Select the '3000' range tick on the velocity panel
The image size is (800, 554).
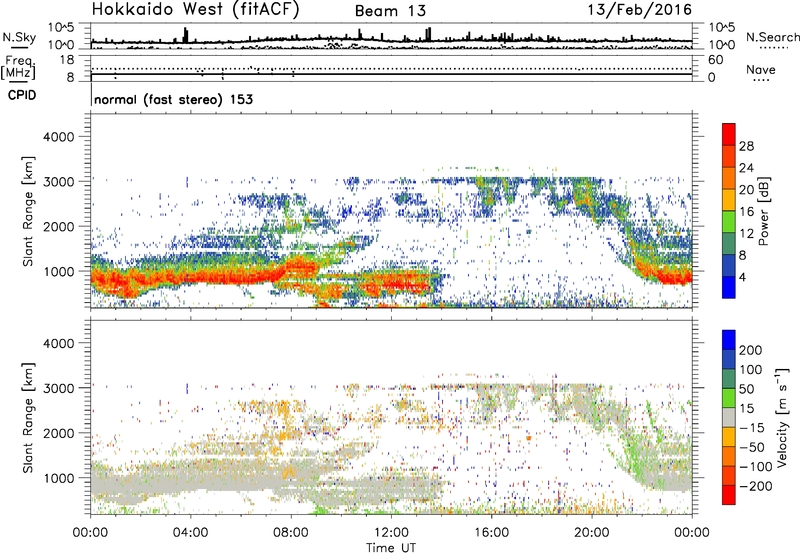59,388
